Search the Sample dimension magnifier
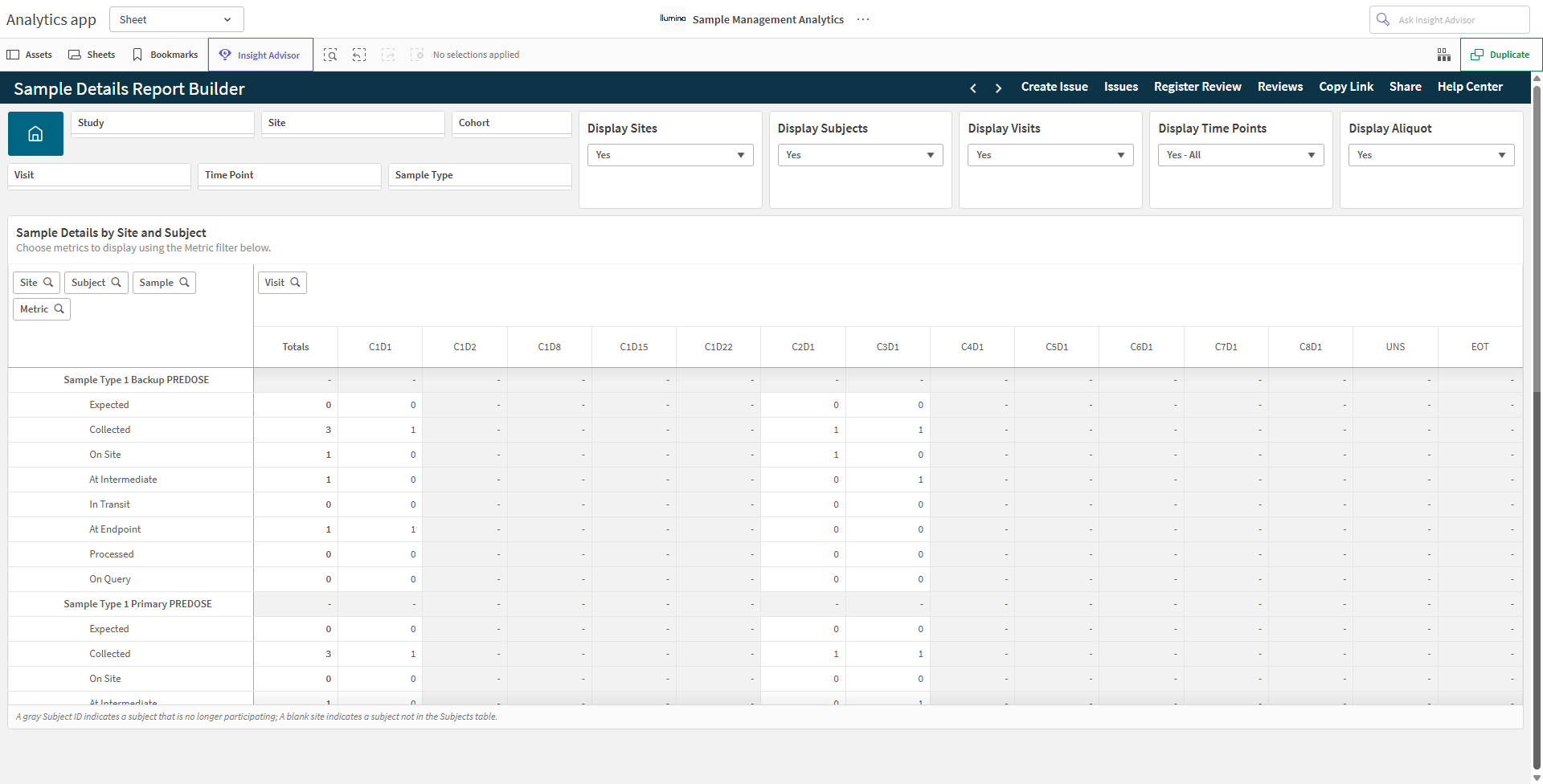The image size is (1543, 784). coord(185,283)
